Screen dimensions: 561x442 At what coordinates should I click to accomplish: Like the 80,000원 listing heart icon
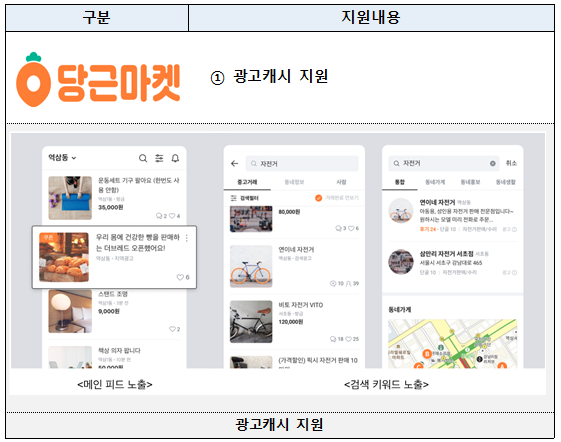[351, 228]
